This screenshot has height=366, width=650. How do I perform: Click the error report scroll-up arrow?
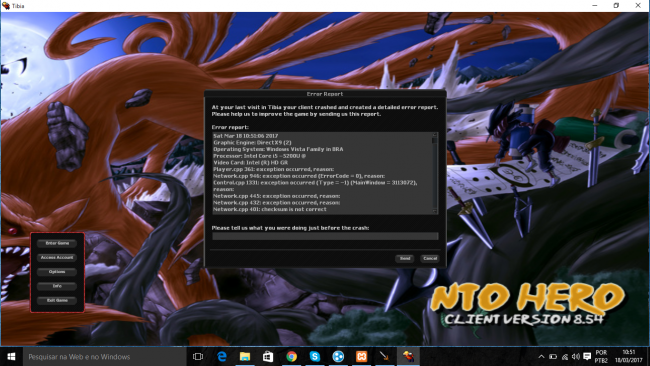(434, 135)
